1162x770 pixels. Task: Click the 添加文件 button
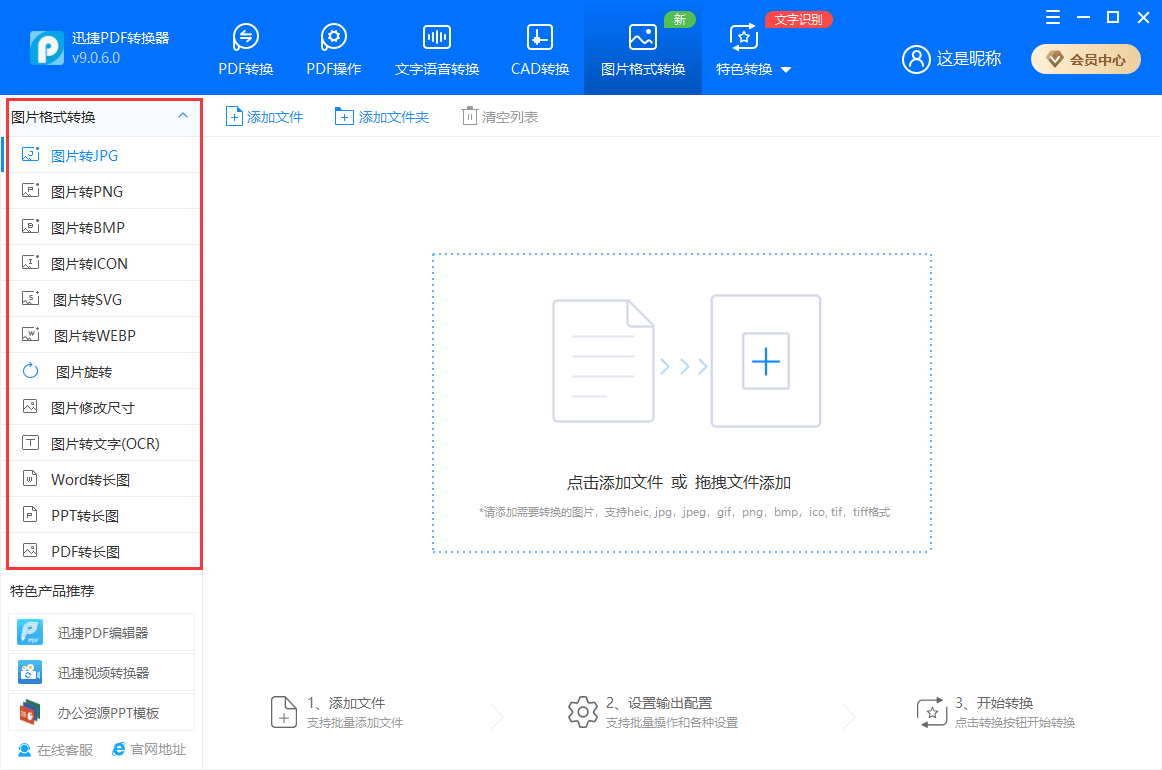tap(265, 117)
